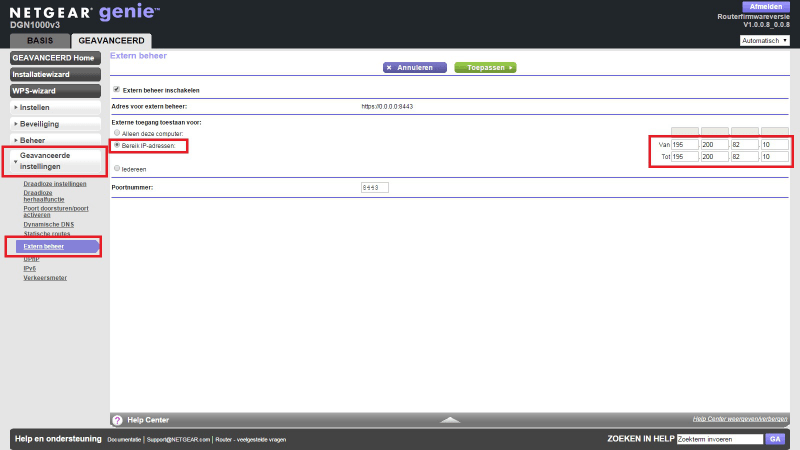Click the Help Center bar label
This screenshot has height=450, width=800.
coord(148,420)
